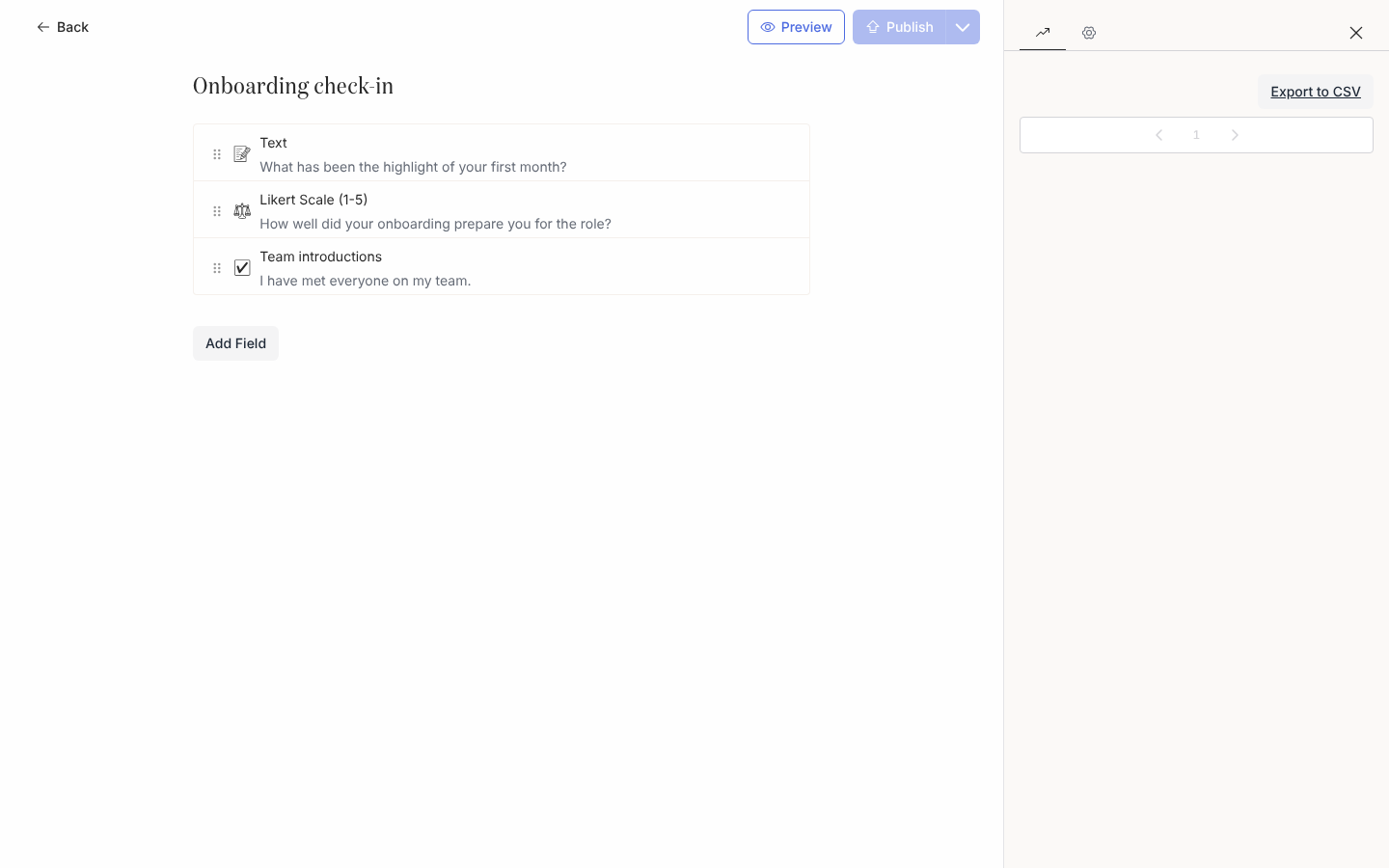Go to previous results page chevron

(x=1159, y=135)
